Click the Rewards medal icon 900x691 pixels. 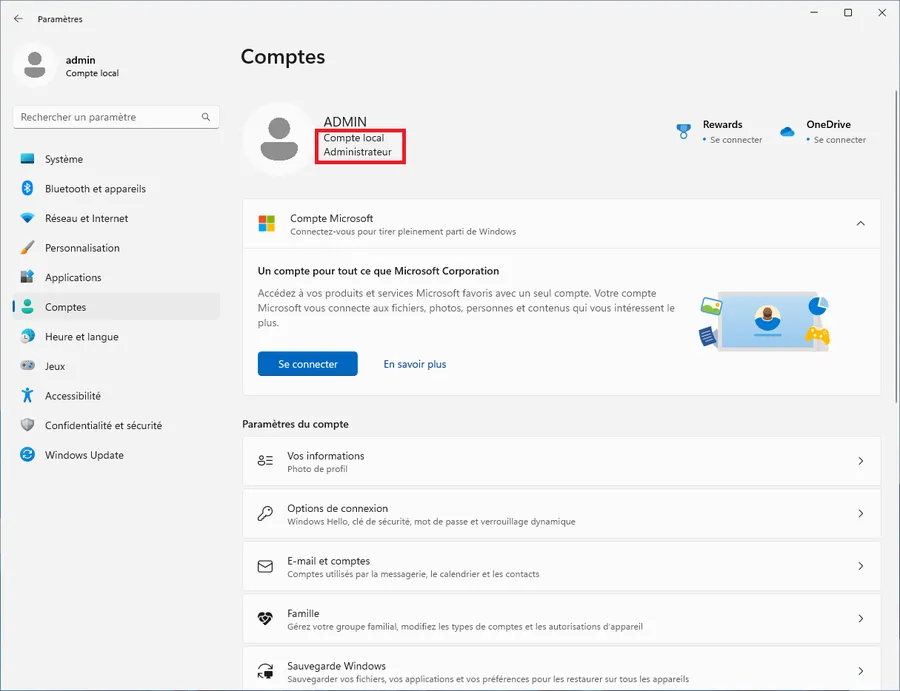(x=683, y=131)
